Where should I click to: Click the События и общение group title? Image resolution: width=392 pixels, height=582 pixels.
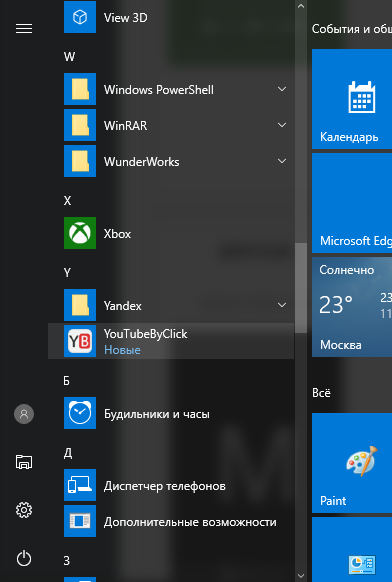352,29
